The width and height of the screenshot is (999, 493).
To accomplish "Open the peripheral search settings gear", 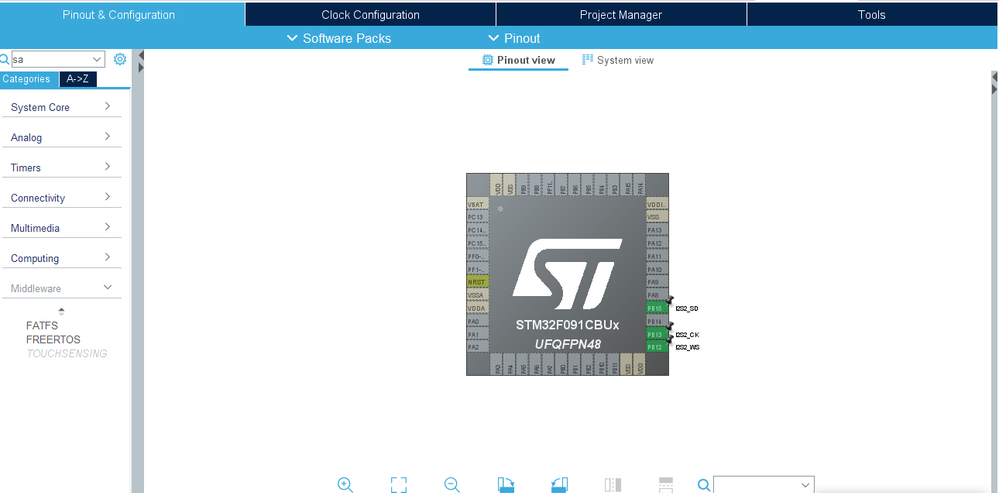I will pos(120,59).
